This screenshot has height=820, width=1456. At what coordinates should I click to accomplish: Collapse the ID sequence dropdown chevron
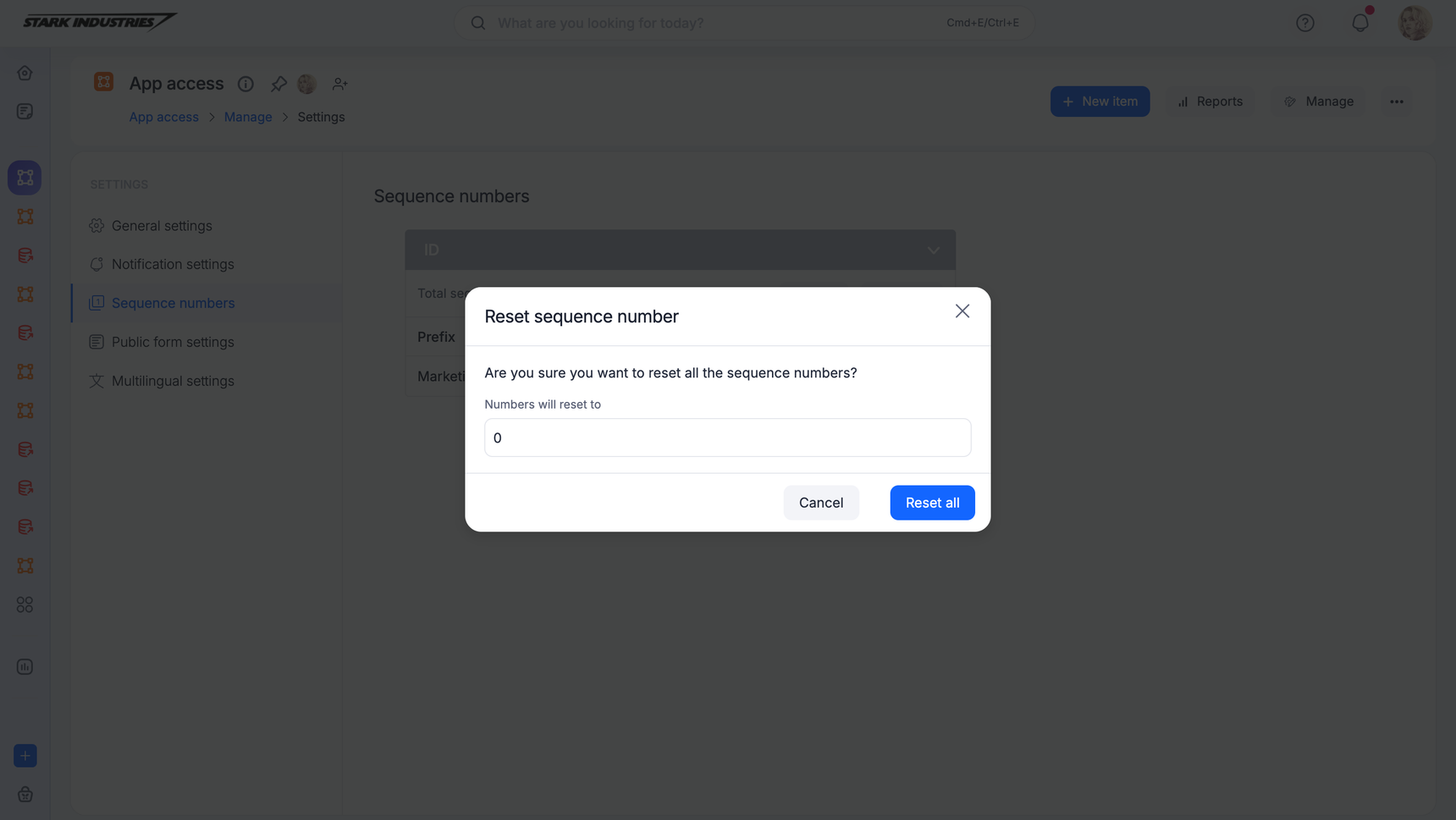click(933, 250)
